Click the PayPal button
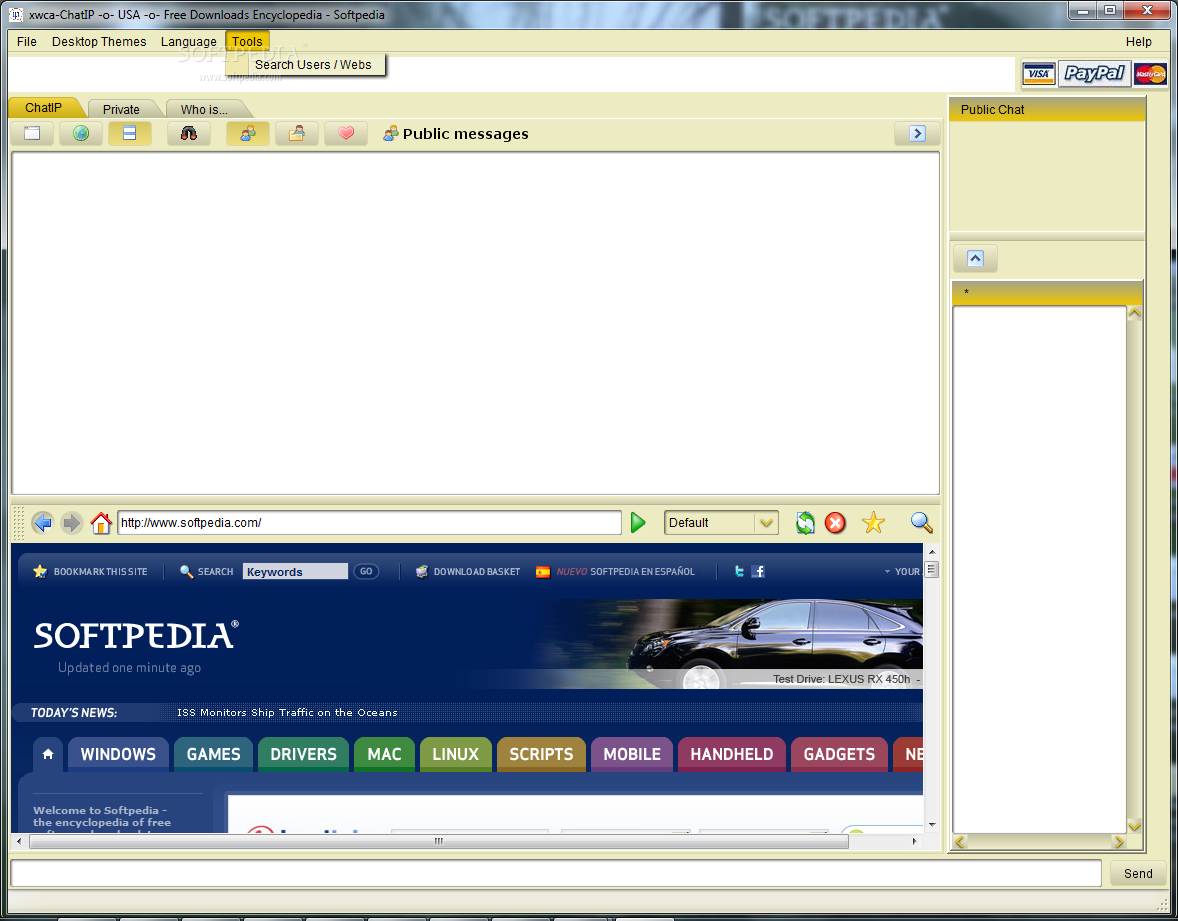The image size is (1178, 921). coord(1094,74)
